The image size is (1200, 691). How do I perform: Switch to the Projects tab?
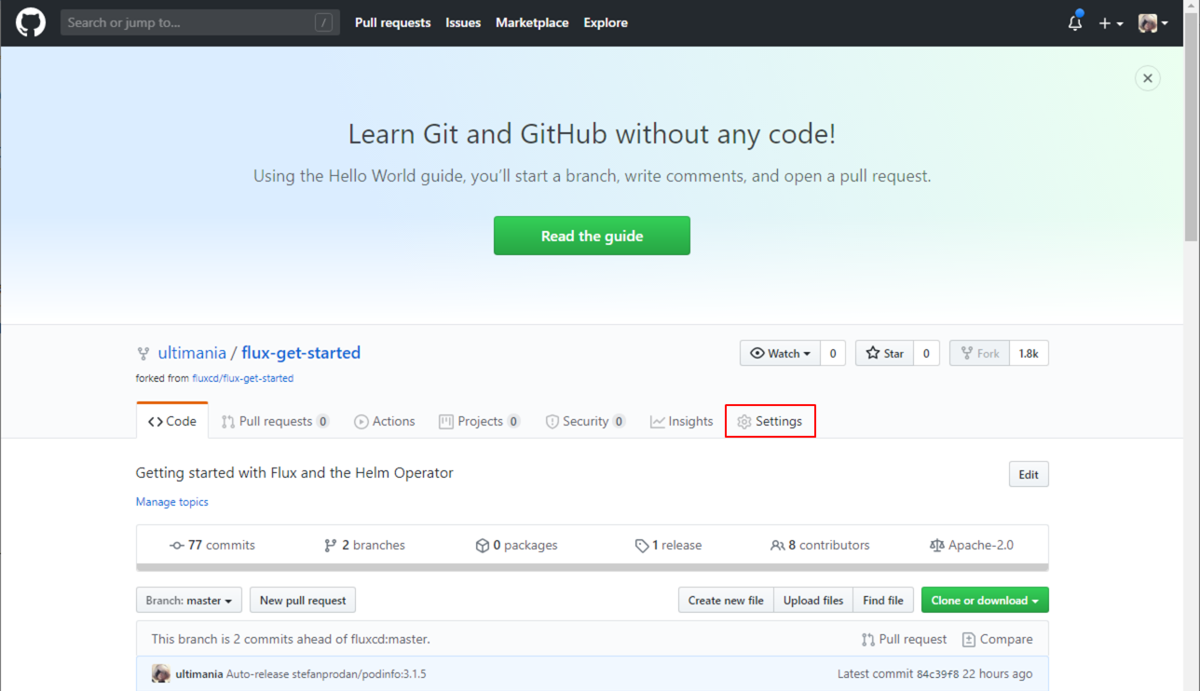click(479, 421)
